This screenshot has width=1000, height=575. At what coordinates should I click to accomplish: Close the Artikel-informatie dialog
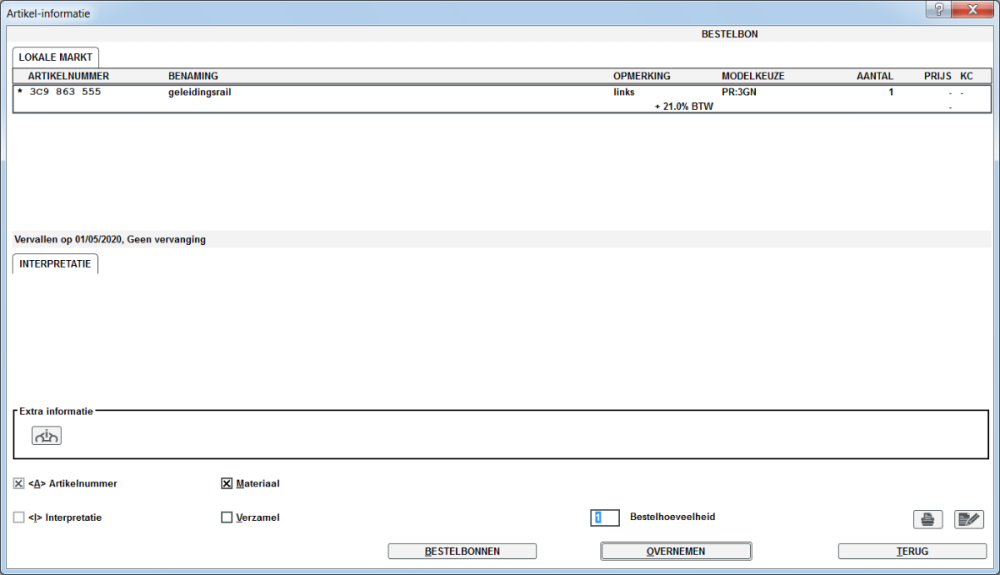coord(973,10)
